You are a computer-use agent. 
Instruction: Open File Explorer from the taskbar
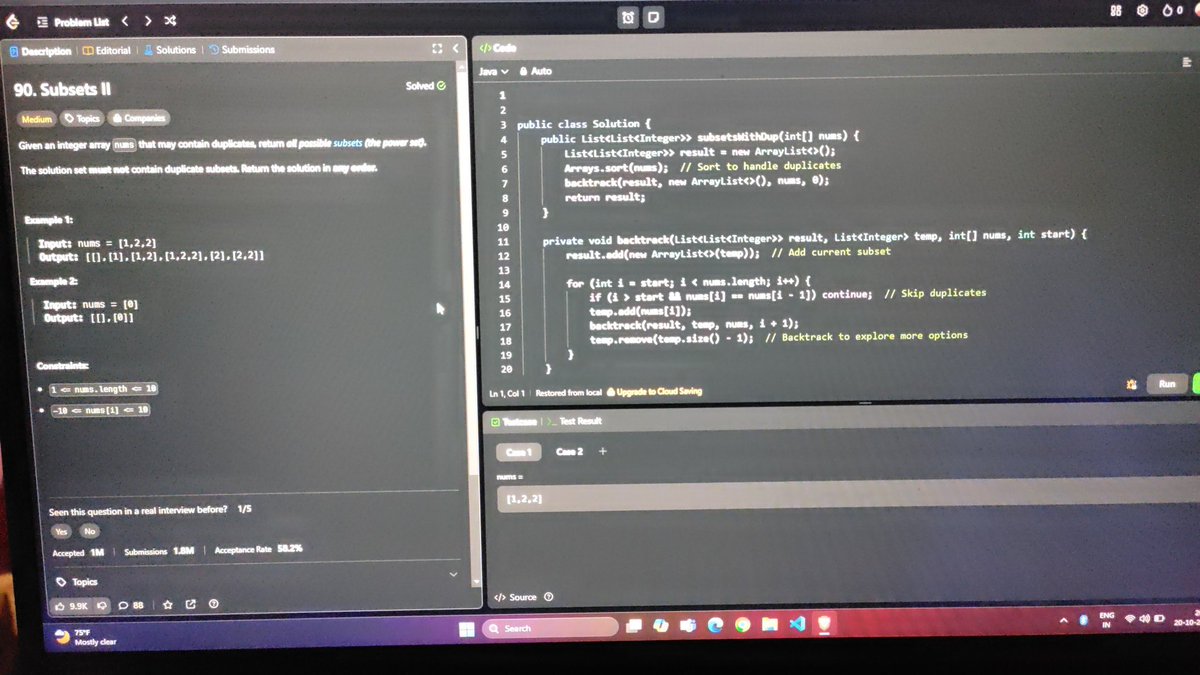click(770, 624)
